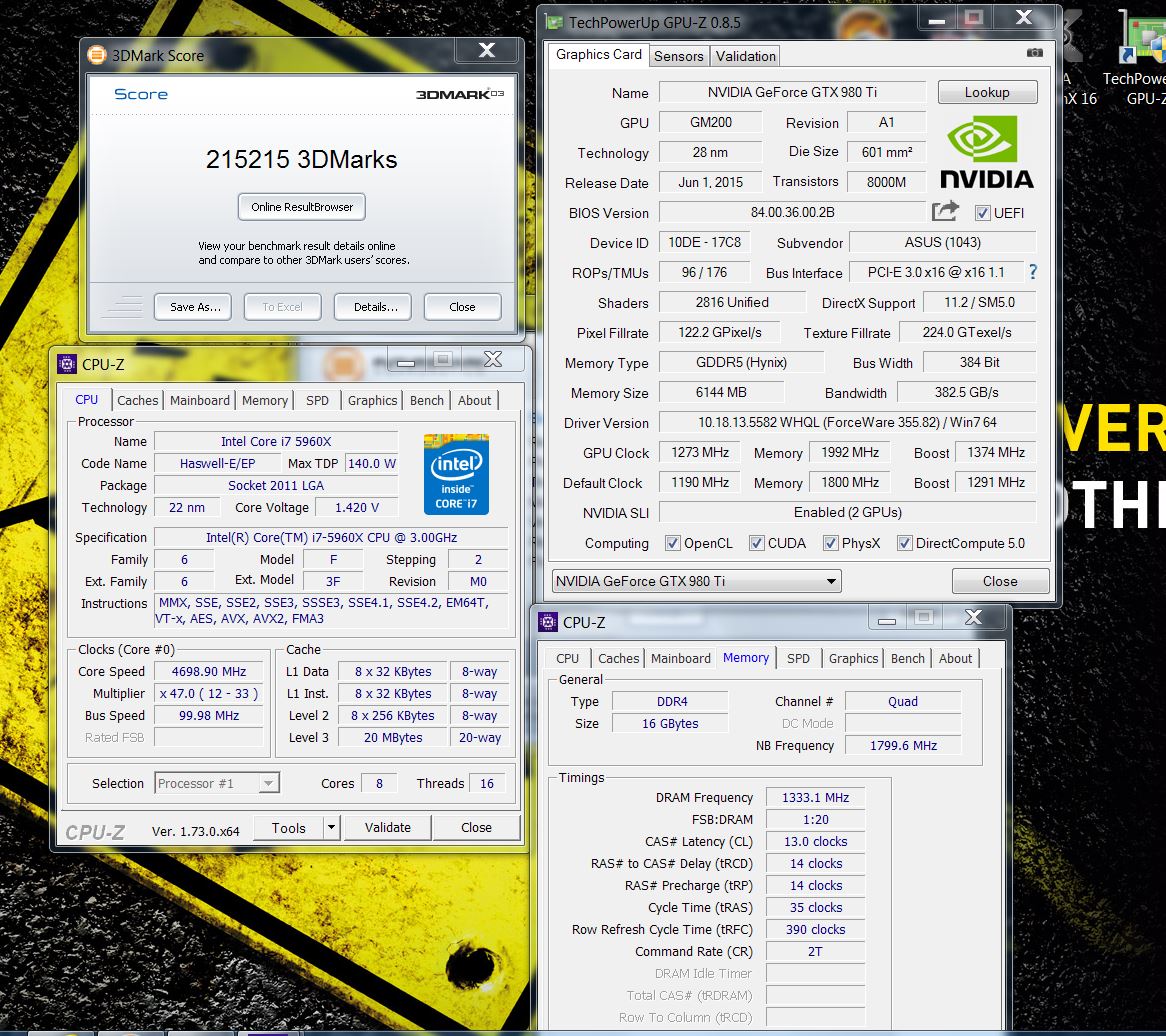1166x1036 pixels.
Task: Expand the Tools dropdown arrow in CPU-Z
Action: tap(332, 827)
